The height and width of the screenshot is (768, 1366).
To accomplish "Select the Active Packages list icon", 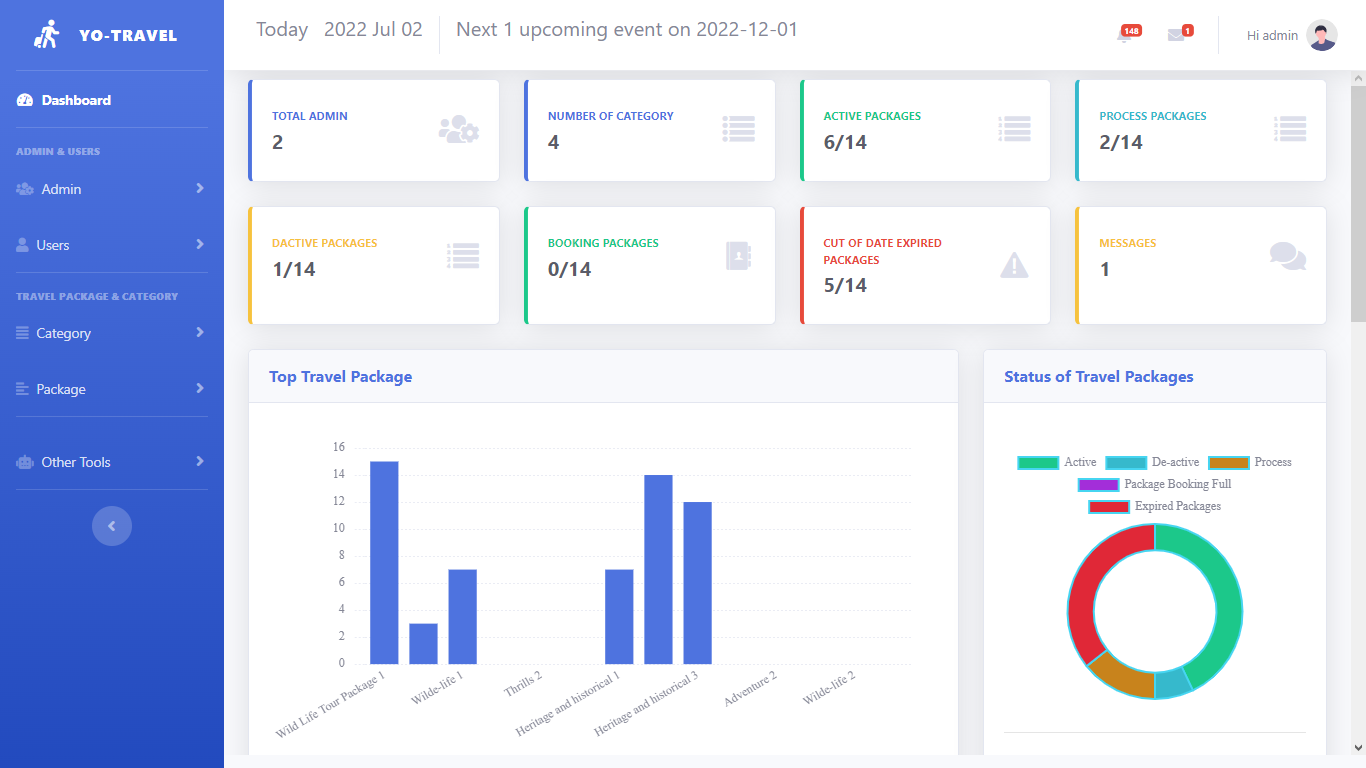I will [1014, 128].
